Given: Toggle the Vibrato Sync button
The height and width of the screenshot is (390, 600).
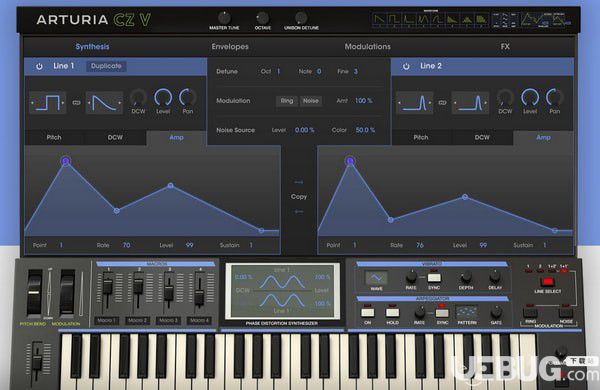Looking at the screenshot, I should point(434,277).
